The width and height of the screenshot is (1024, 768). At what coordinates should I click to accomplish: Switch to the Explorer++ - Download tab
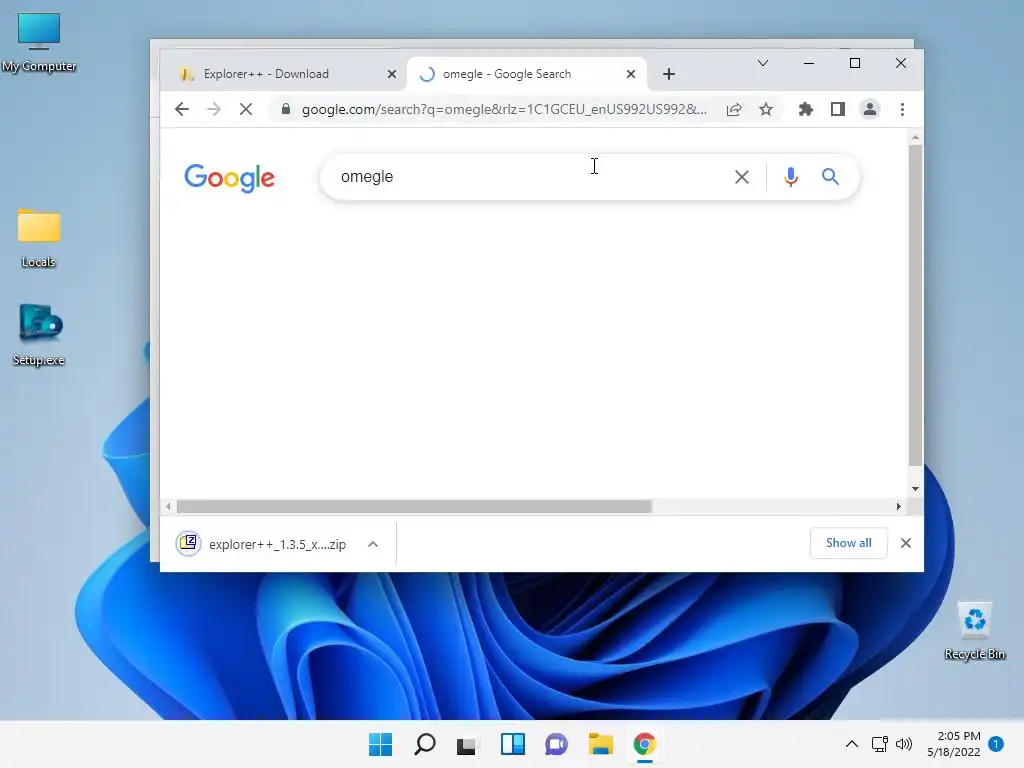283,74
